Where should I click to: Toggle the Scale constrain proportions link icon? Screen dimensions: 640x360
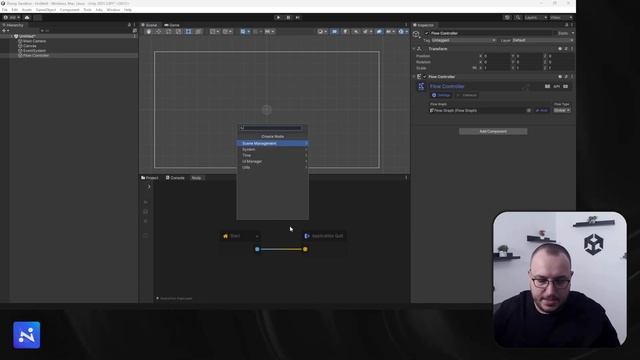474,68
